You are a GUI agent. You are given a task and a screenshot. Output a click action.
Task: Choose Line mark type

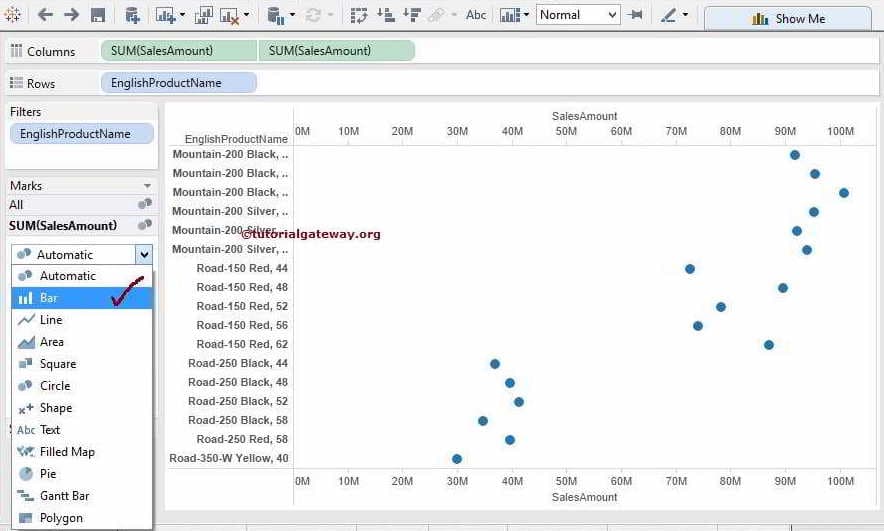click(x=82, y=320)
